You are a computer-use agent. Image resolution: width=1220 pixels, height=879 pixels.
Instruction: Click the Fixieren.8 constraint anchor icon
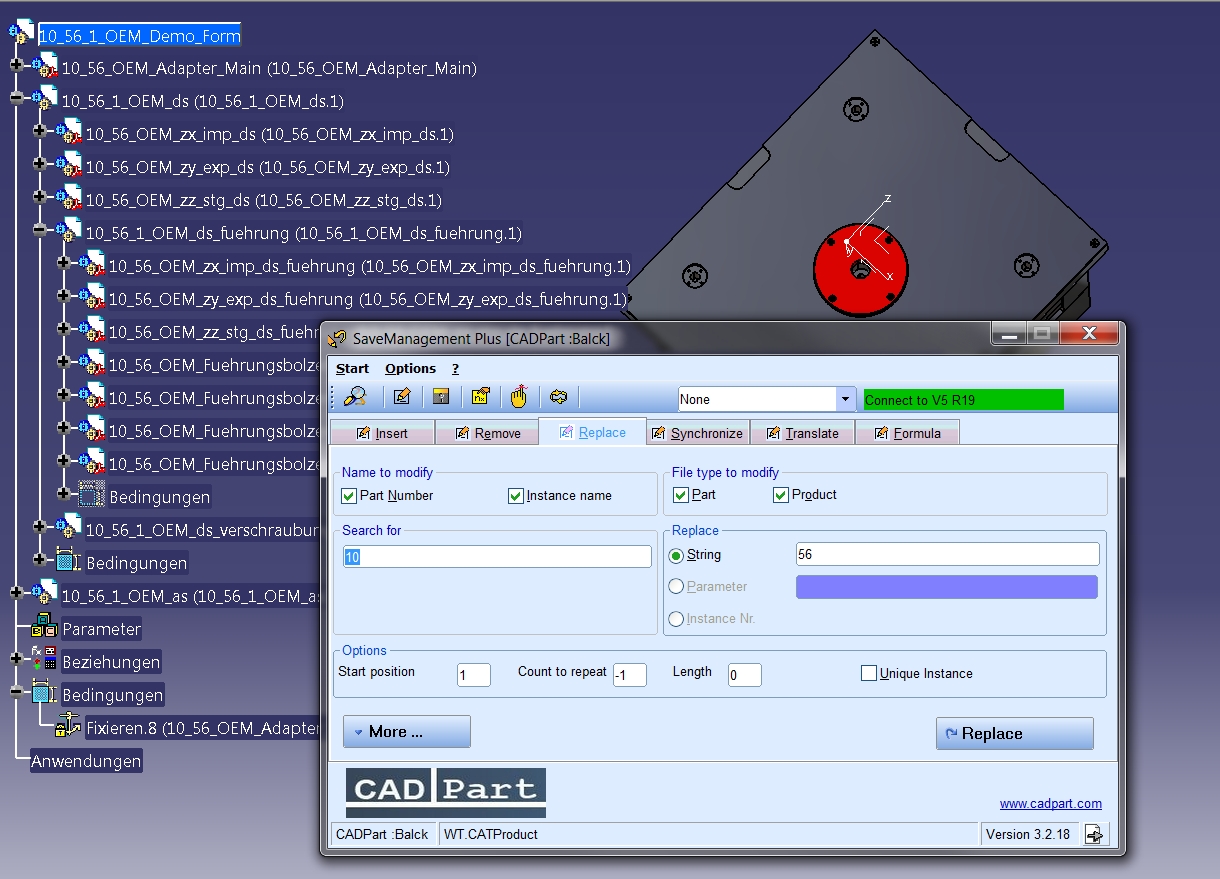click(68, 727)
